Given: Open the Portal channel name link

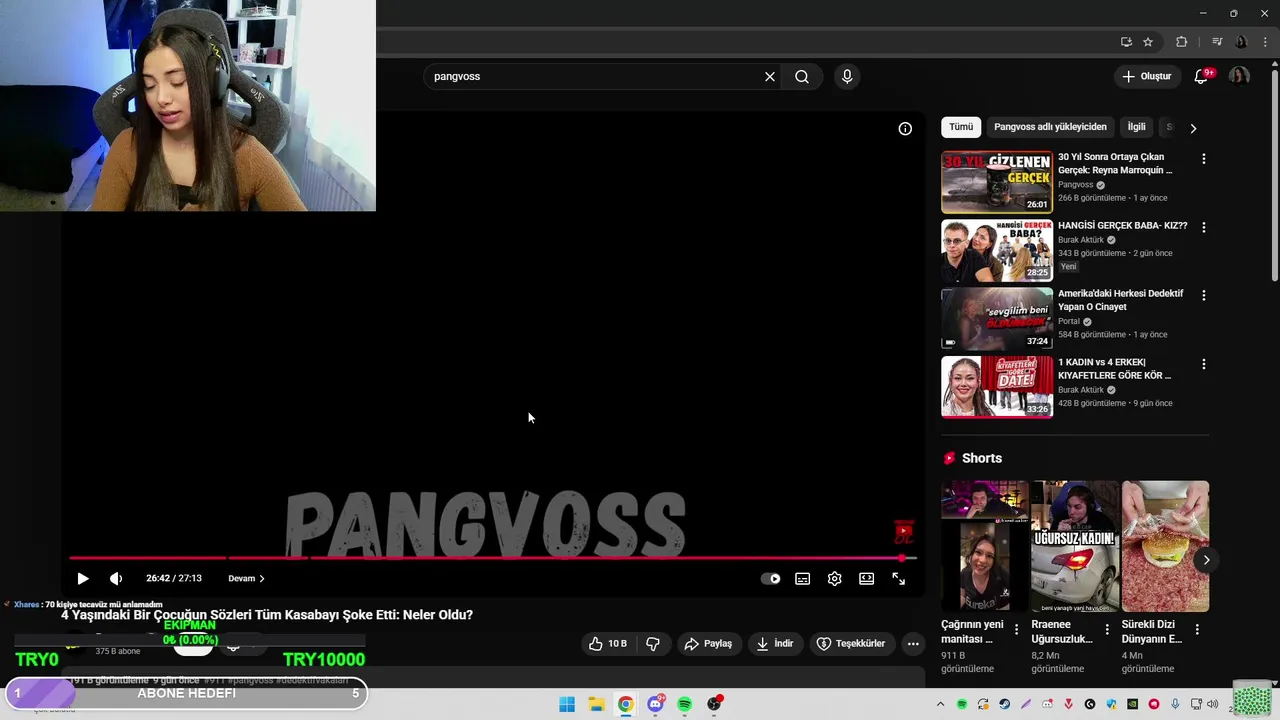Looking at the screenshot, I should (1069, 321).
